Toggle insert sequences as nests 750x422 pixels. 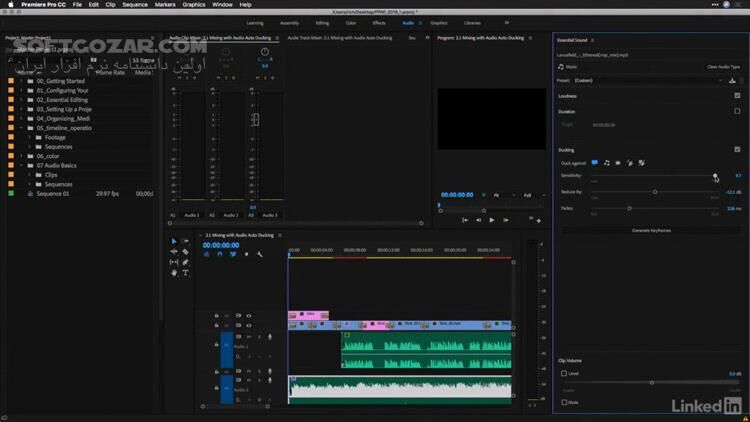pyautogui.click(x=207, y=255)
